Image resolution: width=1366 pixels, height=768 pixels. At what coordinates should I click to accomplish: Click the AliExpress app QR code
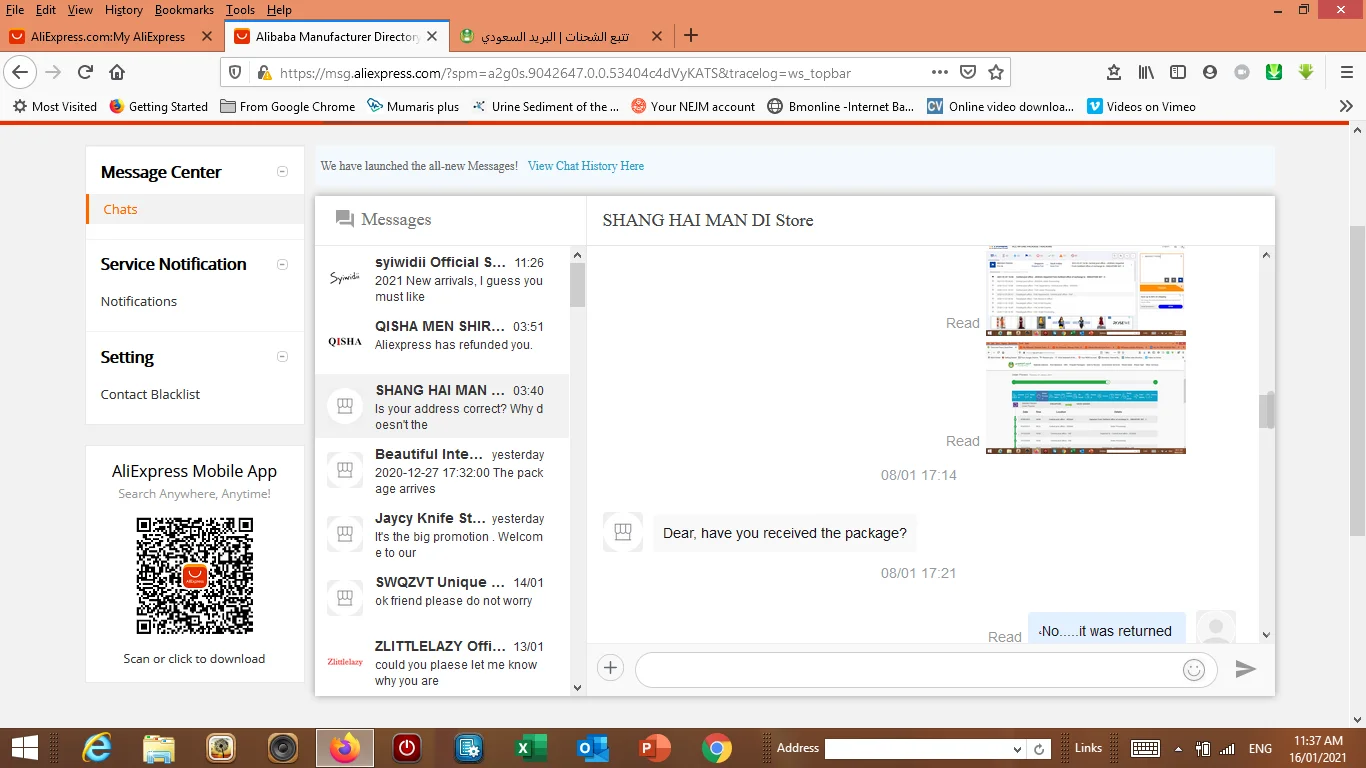(195, 576)
